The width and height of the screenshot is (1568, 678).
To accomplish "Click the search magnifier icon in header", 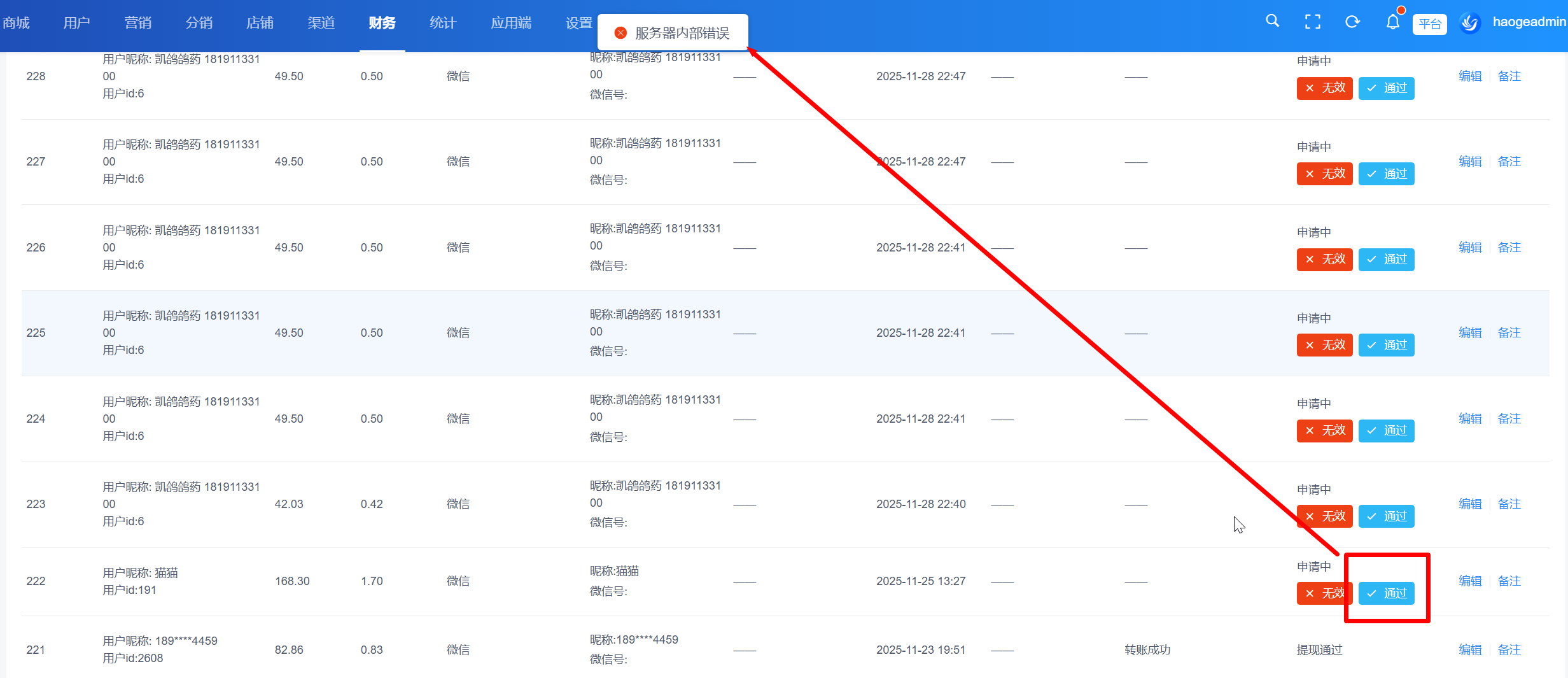I will pos(1272,21).
